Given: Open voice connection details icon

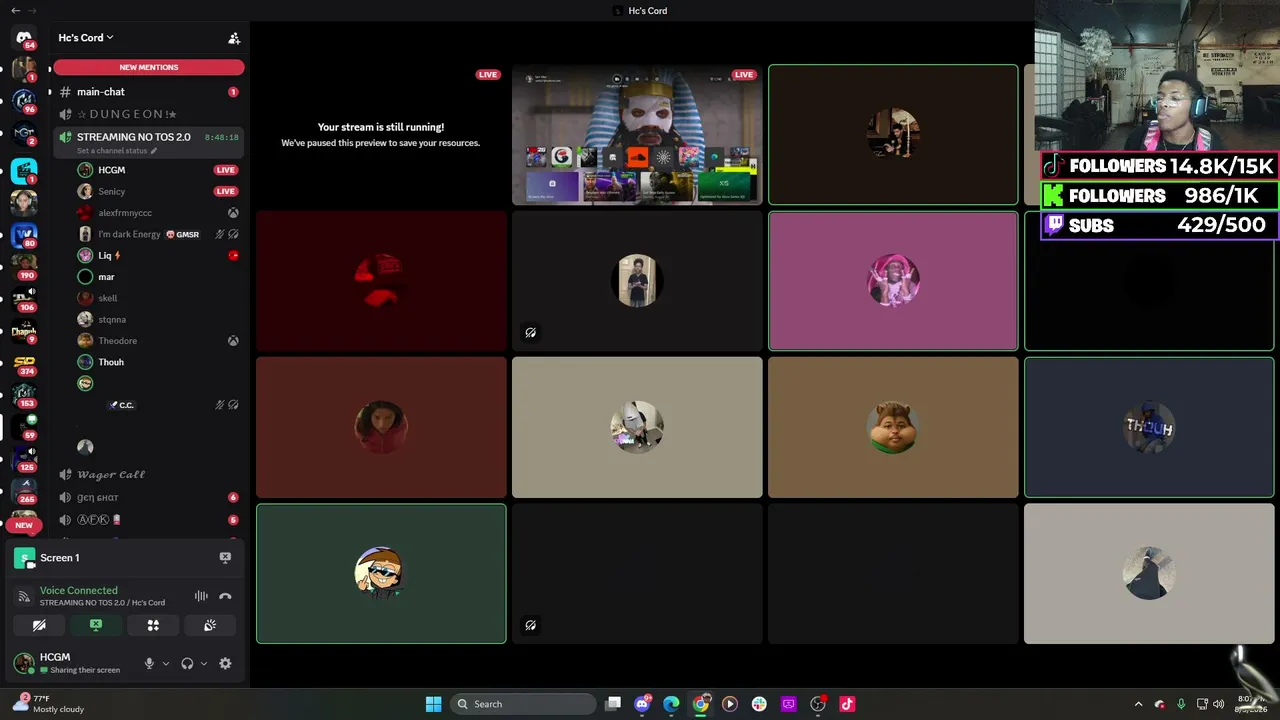Looking at the screenshot, I should 24,596.
